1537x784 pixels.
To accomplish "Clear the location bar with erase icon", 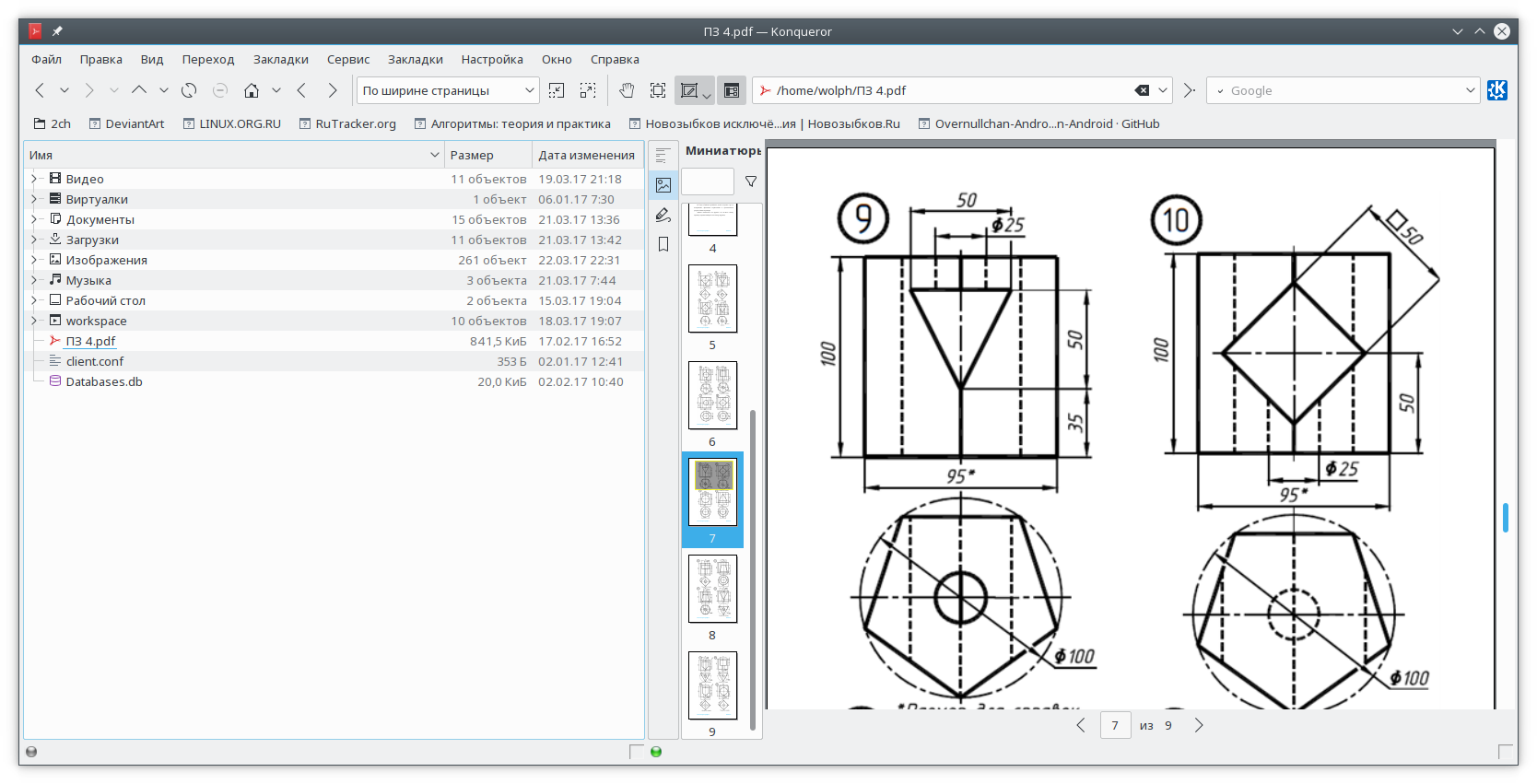I will pos(1142,90).
